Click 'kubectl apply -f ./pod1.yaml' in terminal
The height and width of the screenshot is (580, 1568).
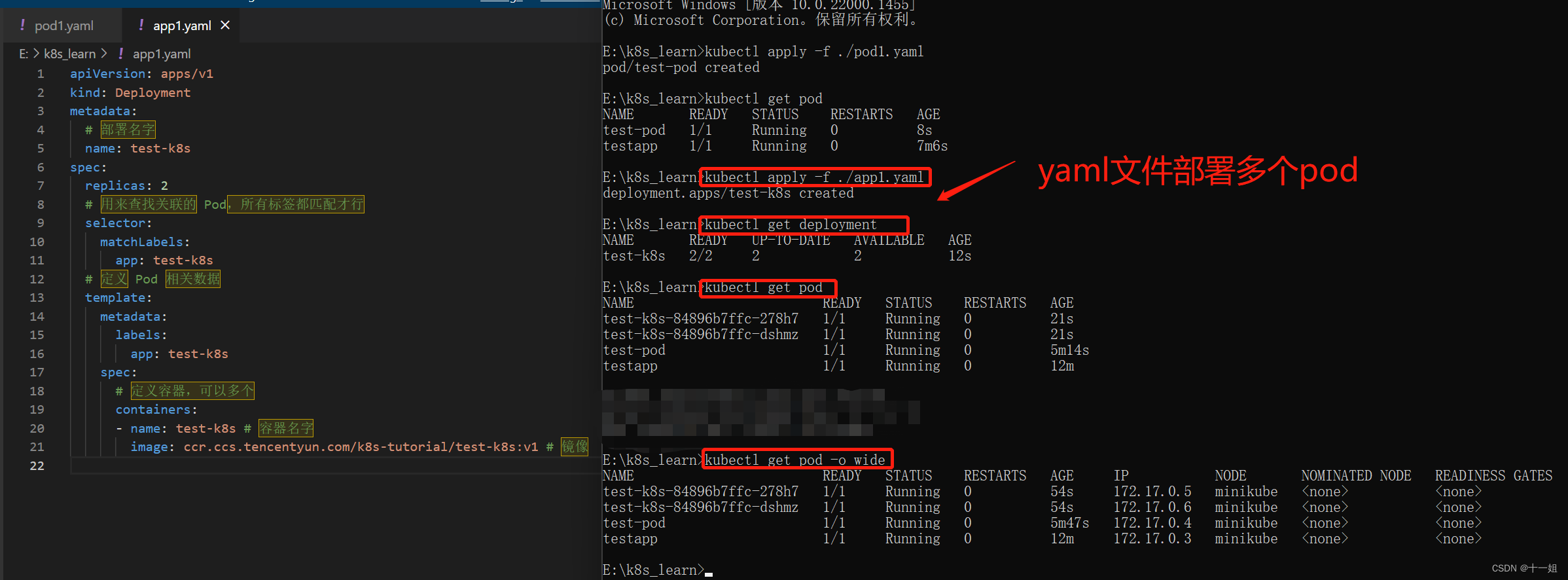tap(814, 52)
